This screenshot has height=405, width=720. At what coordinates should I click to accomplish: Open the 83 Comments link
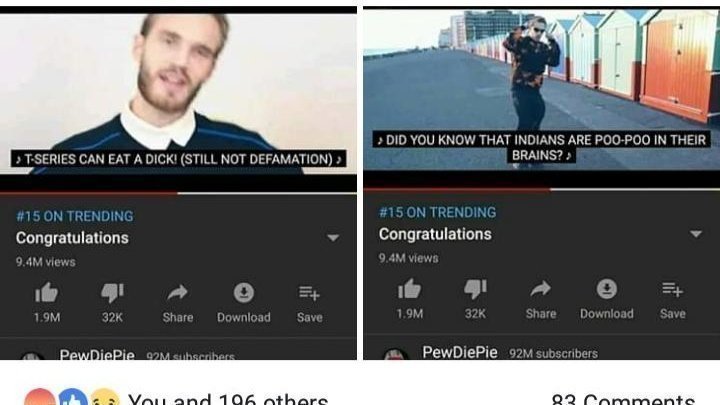click(x=623, y=399)
